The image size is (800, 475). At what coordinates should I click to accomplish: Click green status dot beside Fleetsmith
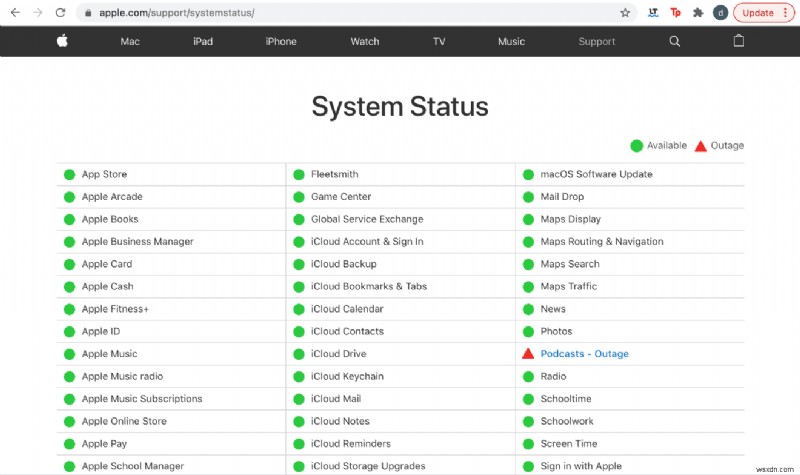(299, 174)
